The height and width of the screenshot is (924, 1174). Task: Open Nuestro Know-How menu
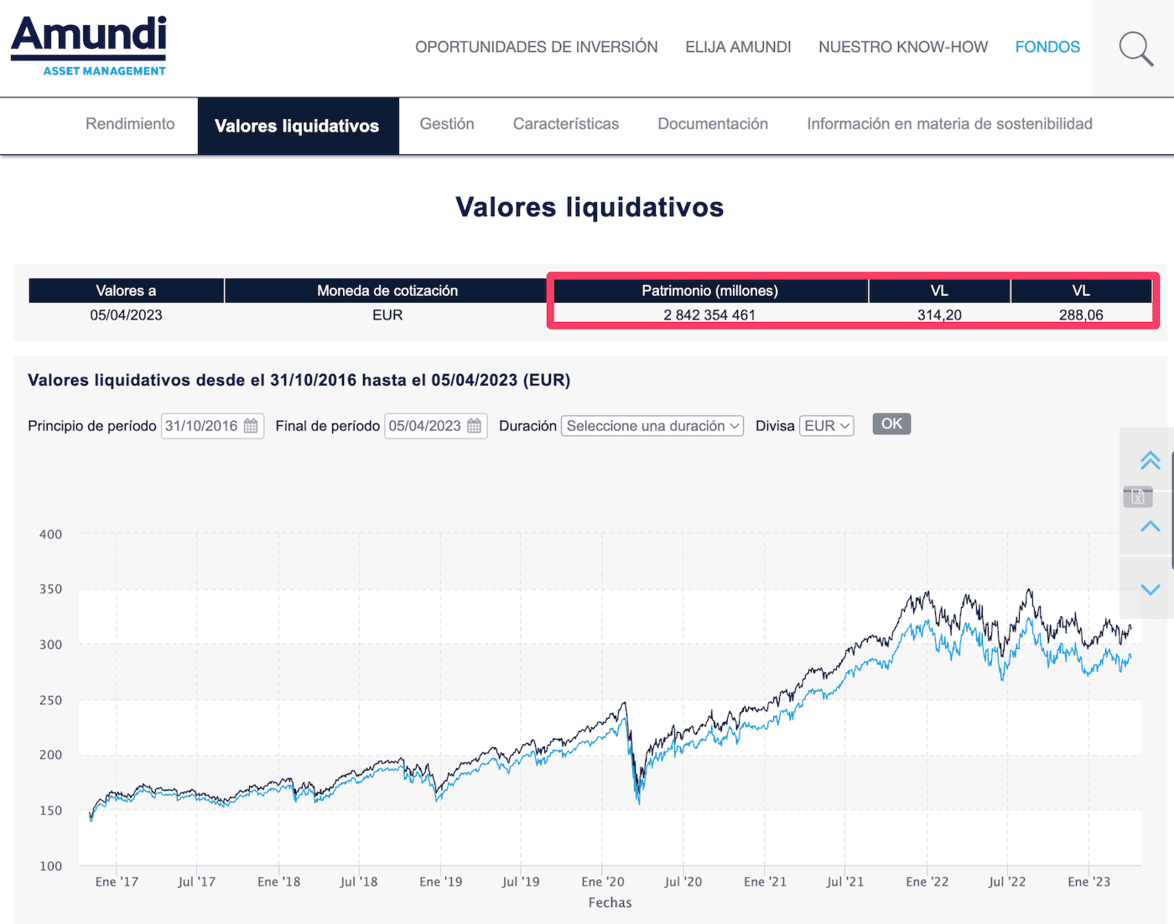(x=903, y=47)
